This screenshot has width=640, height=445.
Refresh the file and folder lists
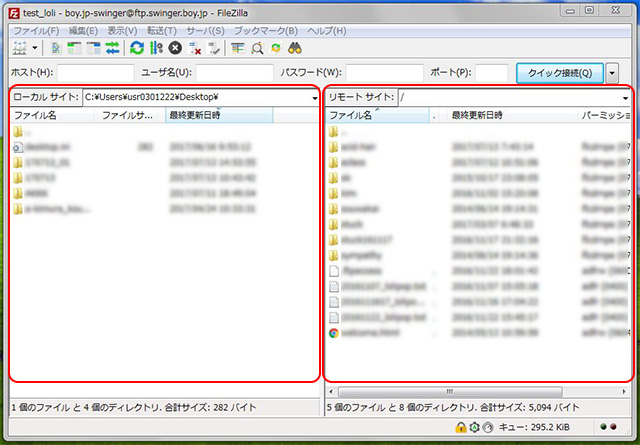[x=137, y=48]
